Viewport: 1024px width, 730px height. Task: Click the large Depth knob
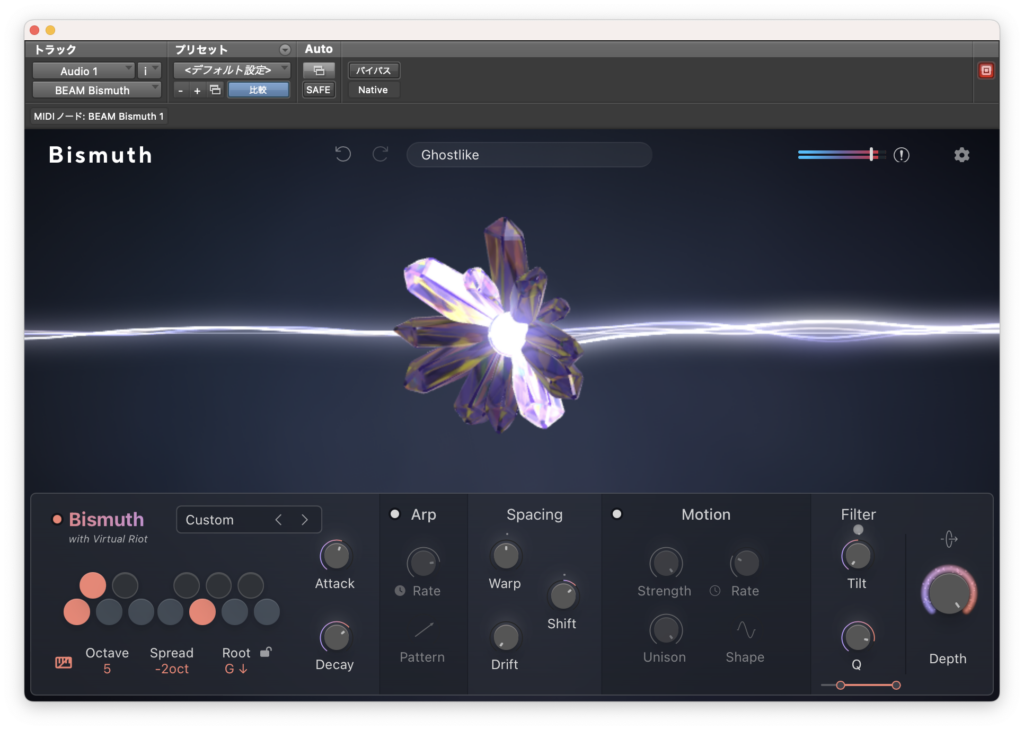pyautogui.click(x=949, y=593)
